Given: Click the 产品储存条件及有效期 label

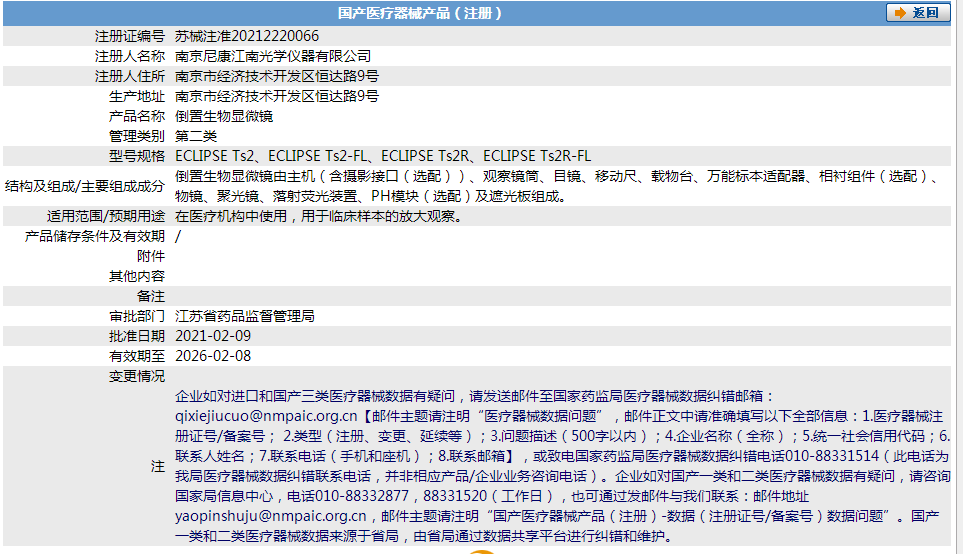Looking at the screenshot, I should click(95, 236).
